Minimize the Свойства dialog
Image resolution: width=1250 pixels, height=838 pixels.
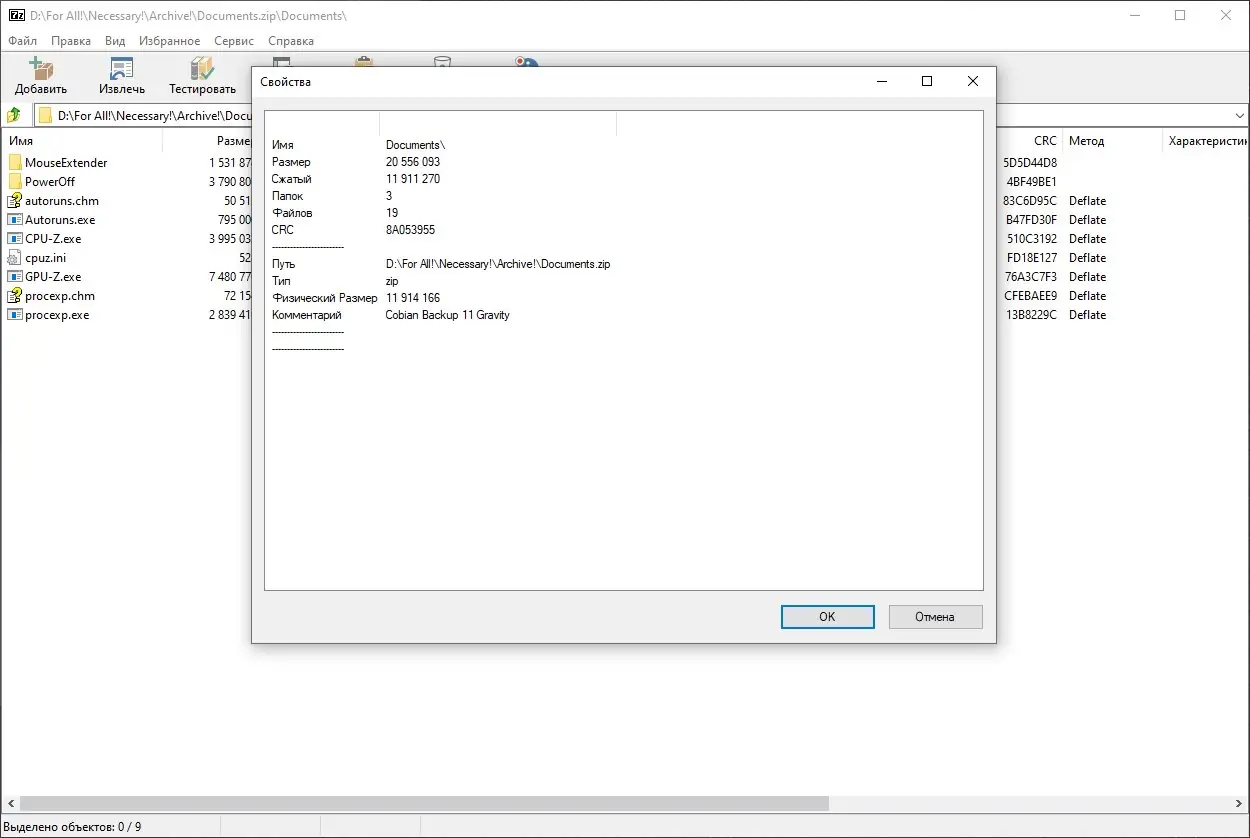coord(881,82)
